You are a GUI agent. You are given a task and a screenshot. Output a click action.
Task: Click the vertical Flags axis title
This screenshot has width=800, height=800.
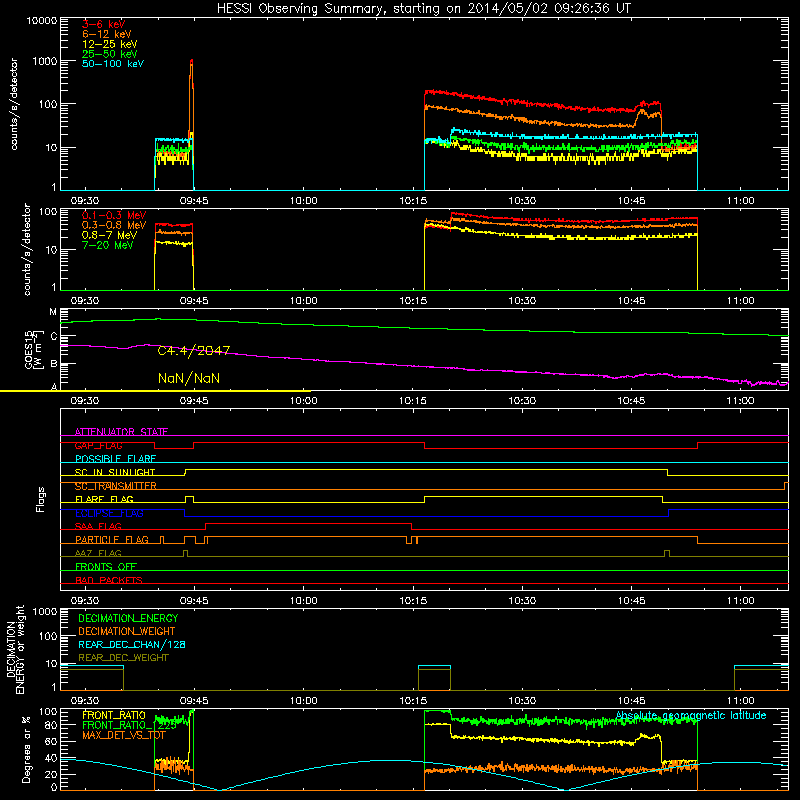(x=41, y=499)
